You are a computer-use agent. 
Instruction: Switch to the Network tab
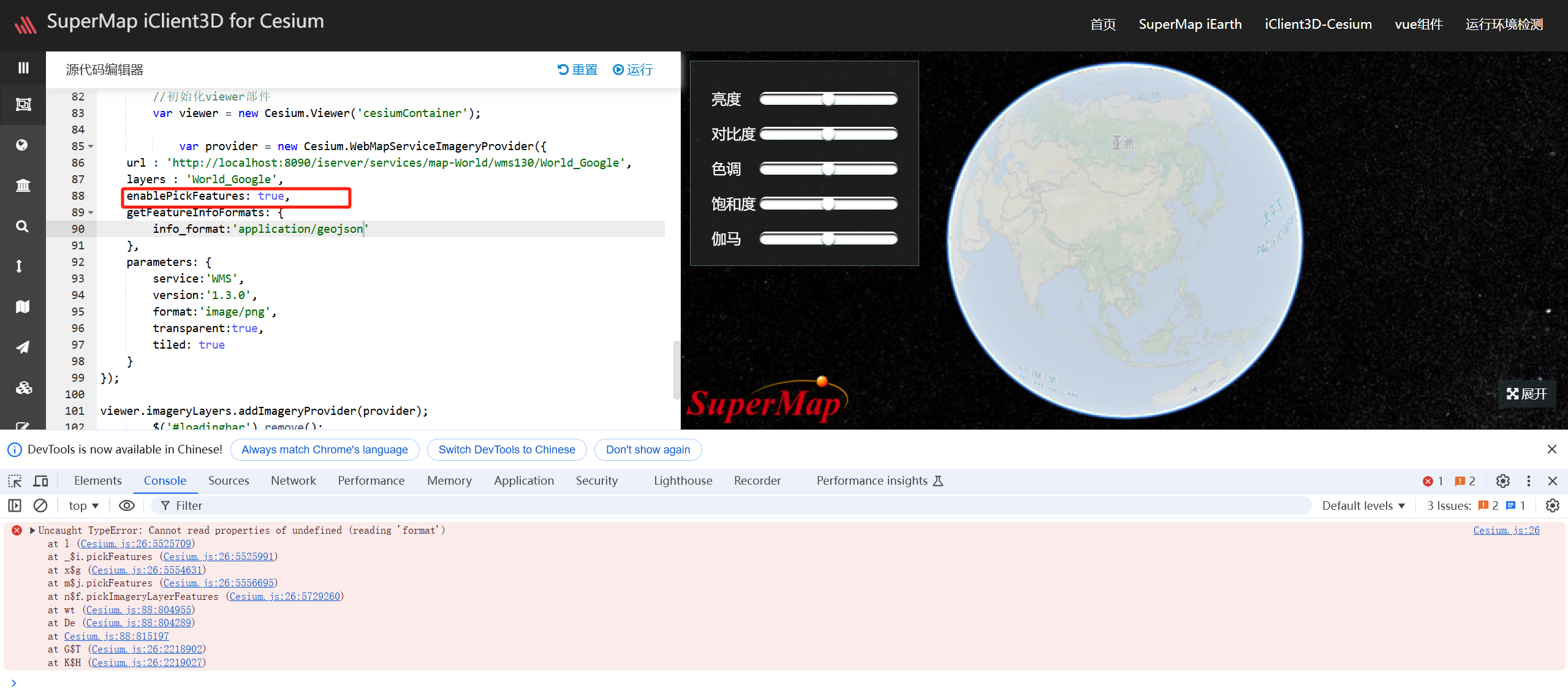tap(293, 481)
